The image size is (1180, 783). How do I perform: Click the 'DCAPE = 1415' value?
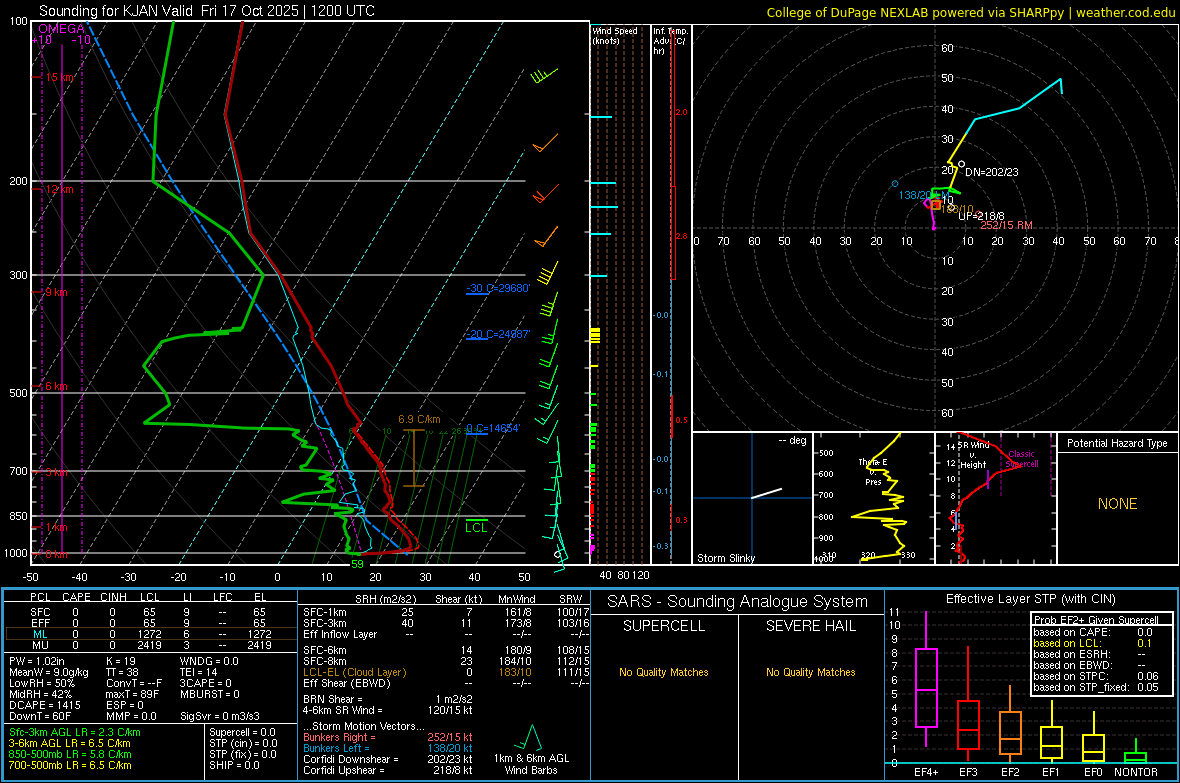pyautogui.click(x=44, y=705)
